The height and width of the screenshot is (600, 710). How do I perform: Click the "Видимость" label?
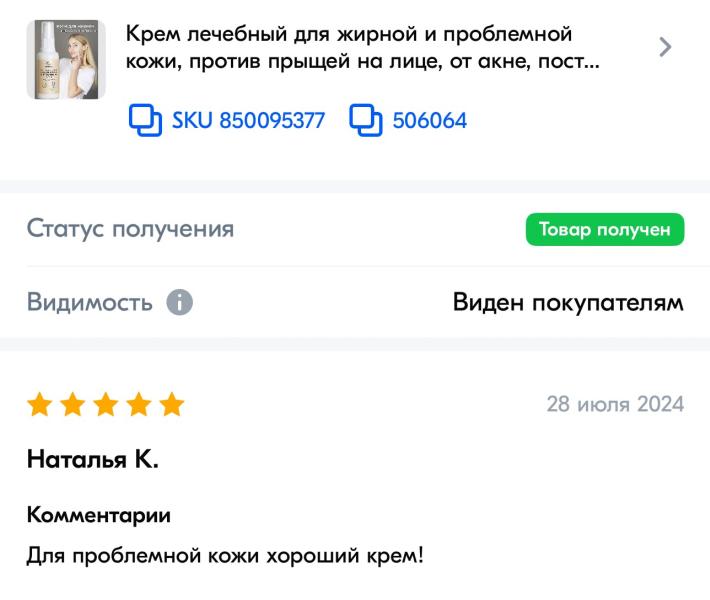click(90, 302)
